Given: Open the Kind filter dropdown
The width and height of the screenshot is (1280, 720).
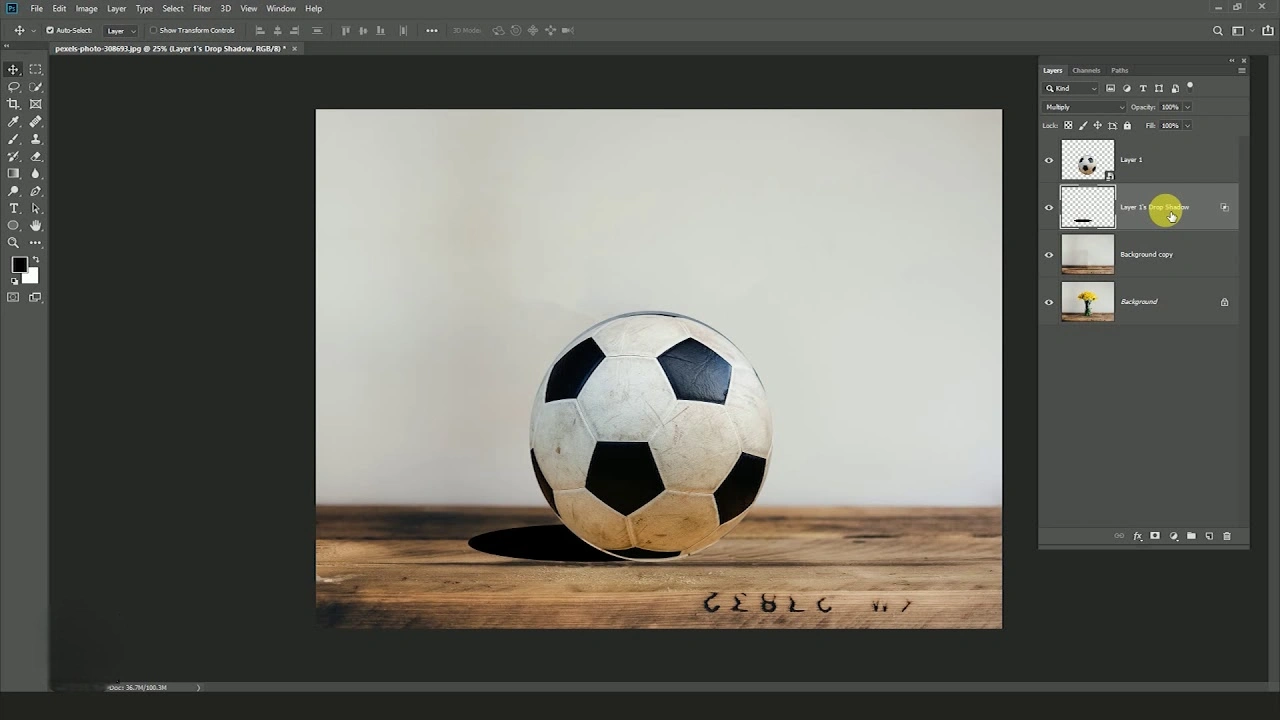Looking at the screenshot, I should click(x=1070, y=88).
